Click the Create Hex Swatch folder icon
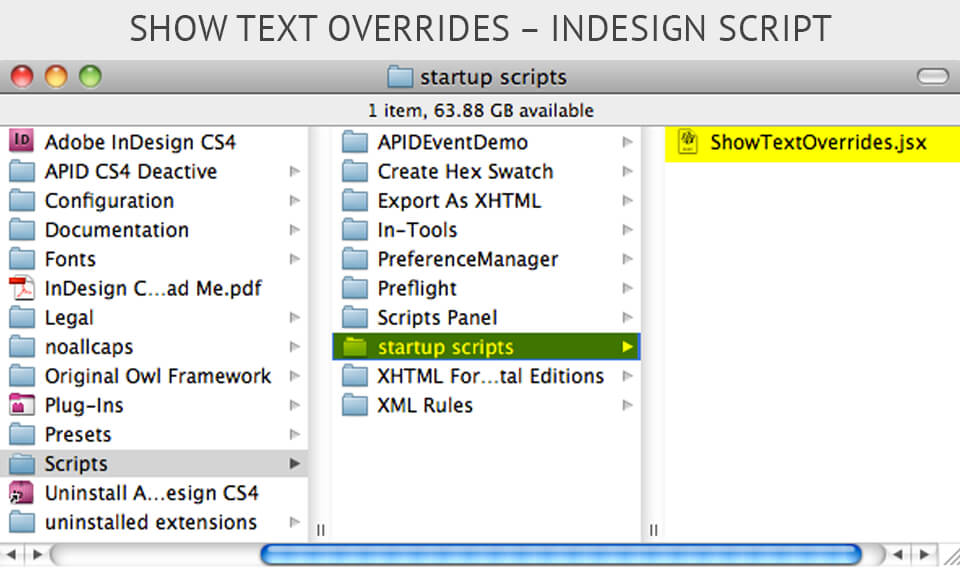This screenshot has height=573, width=960. (x=354, y=171)
